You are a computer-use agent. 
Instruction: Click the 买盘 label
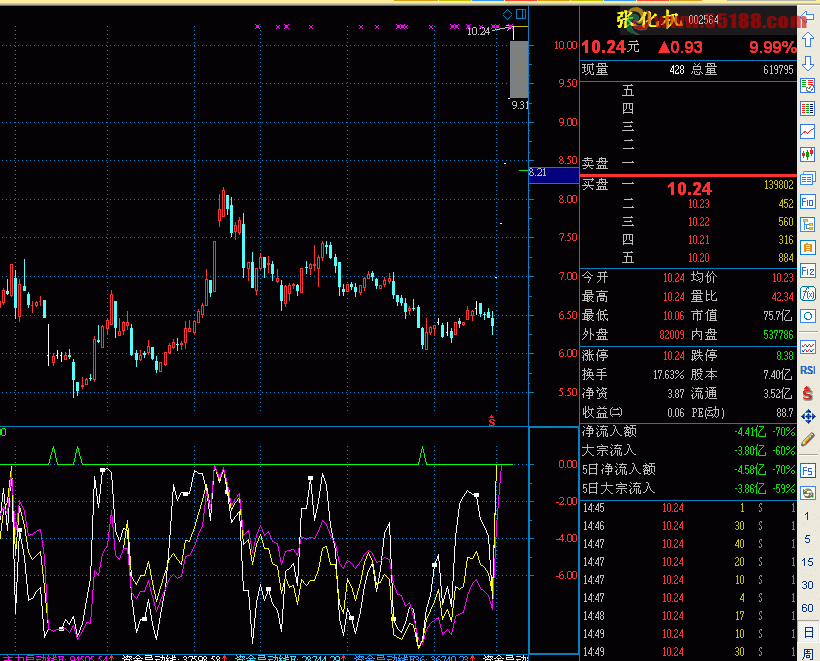pyautogui.click(x=595, y=185)
